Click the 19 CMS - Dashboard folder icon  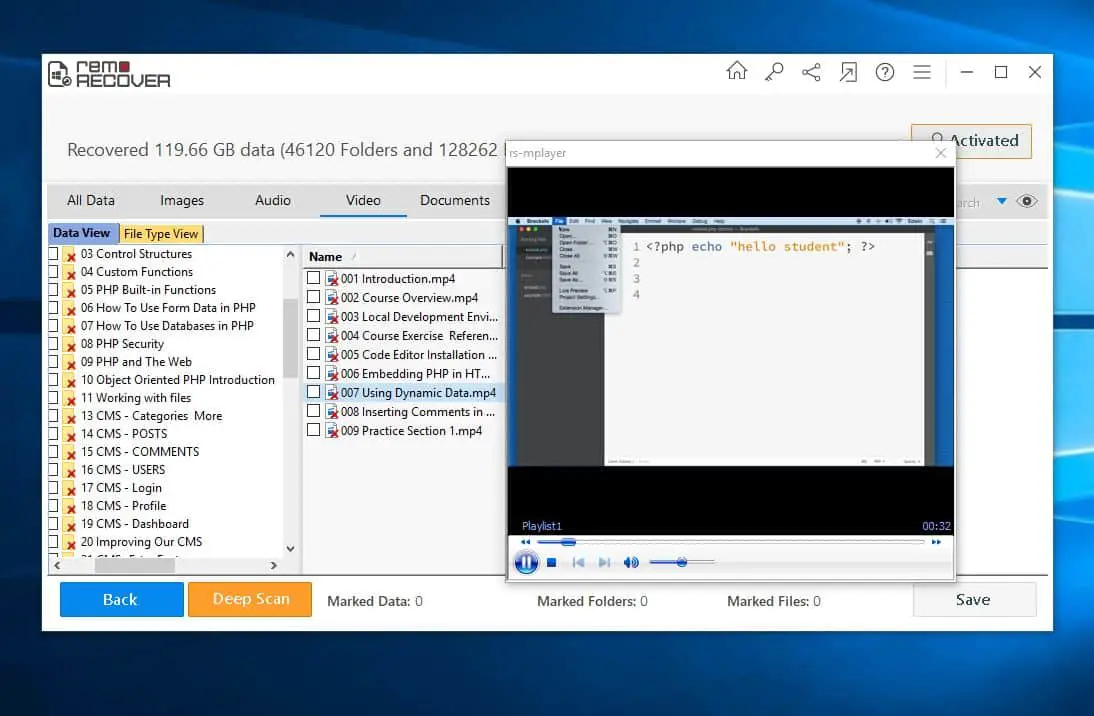[69, 524]
